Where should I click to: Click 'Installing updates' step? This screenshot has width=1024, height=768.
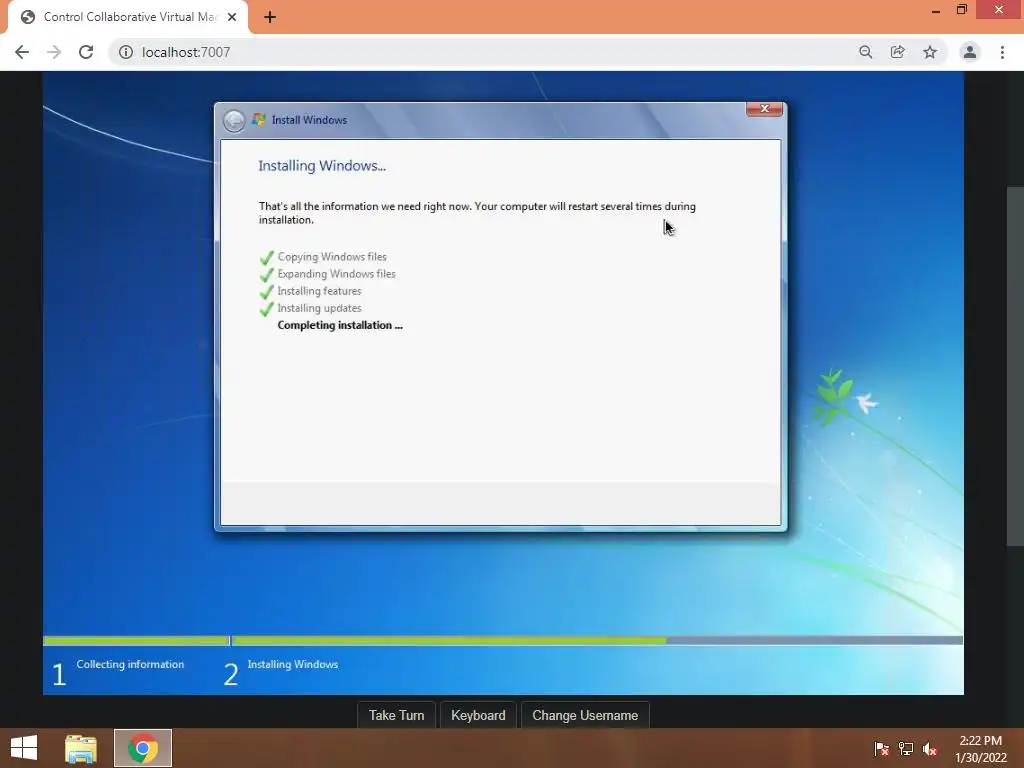point(319,308)
